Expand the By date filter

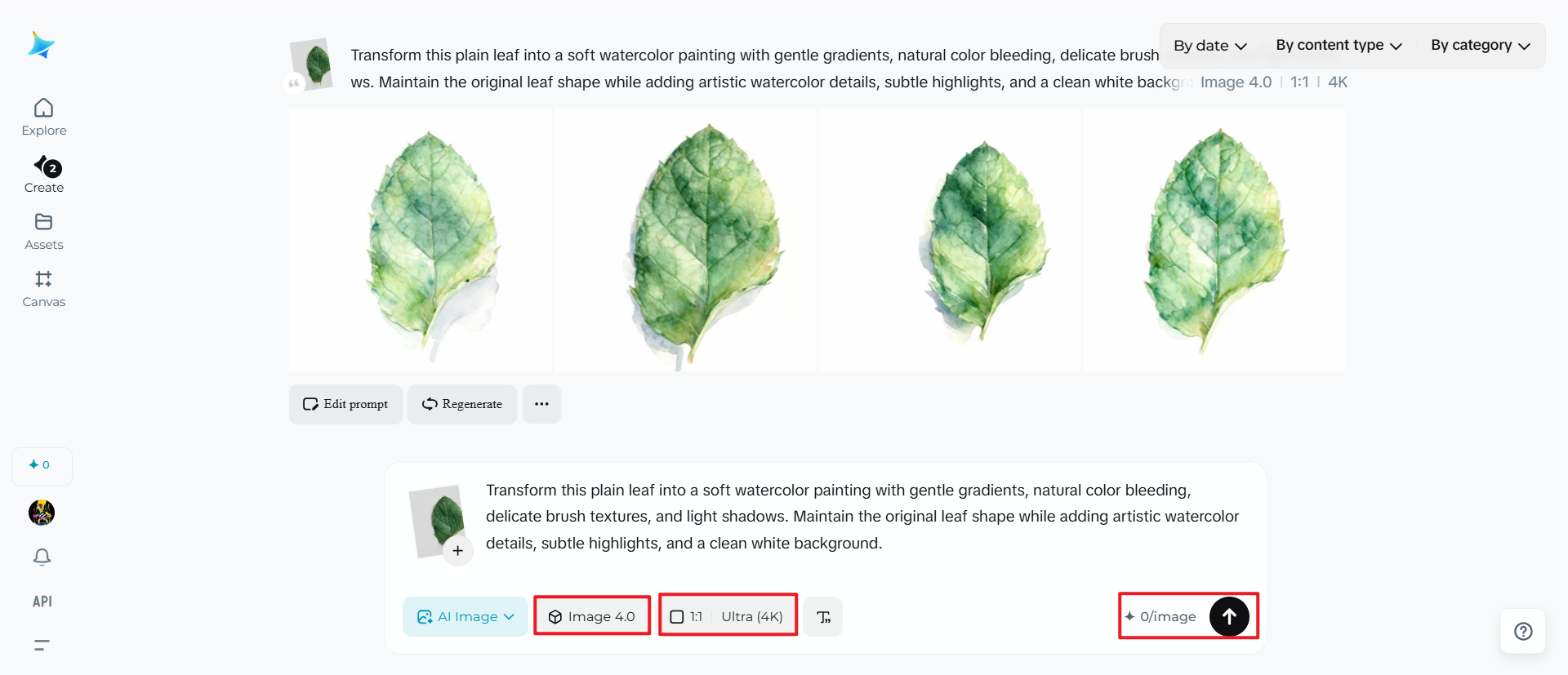(x=1209, y=46)
